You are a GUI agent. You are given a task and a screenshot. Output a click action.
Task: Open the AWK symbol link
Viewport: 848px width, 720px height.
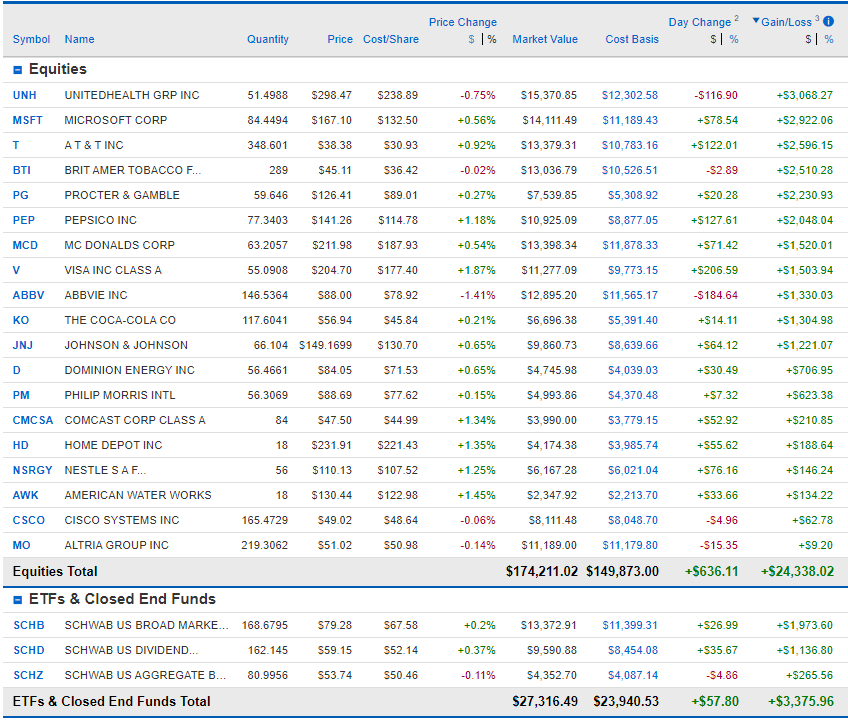coord(26,495)
